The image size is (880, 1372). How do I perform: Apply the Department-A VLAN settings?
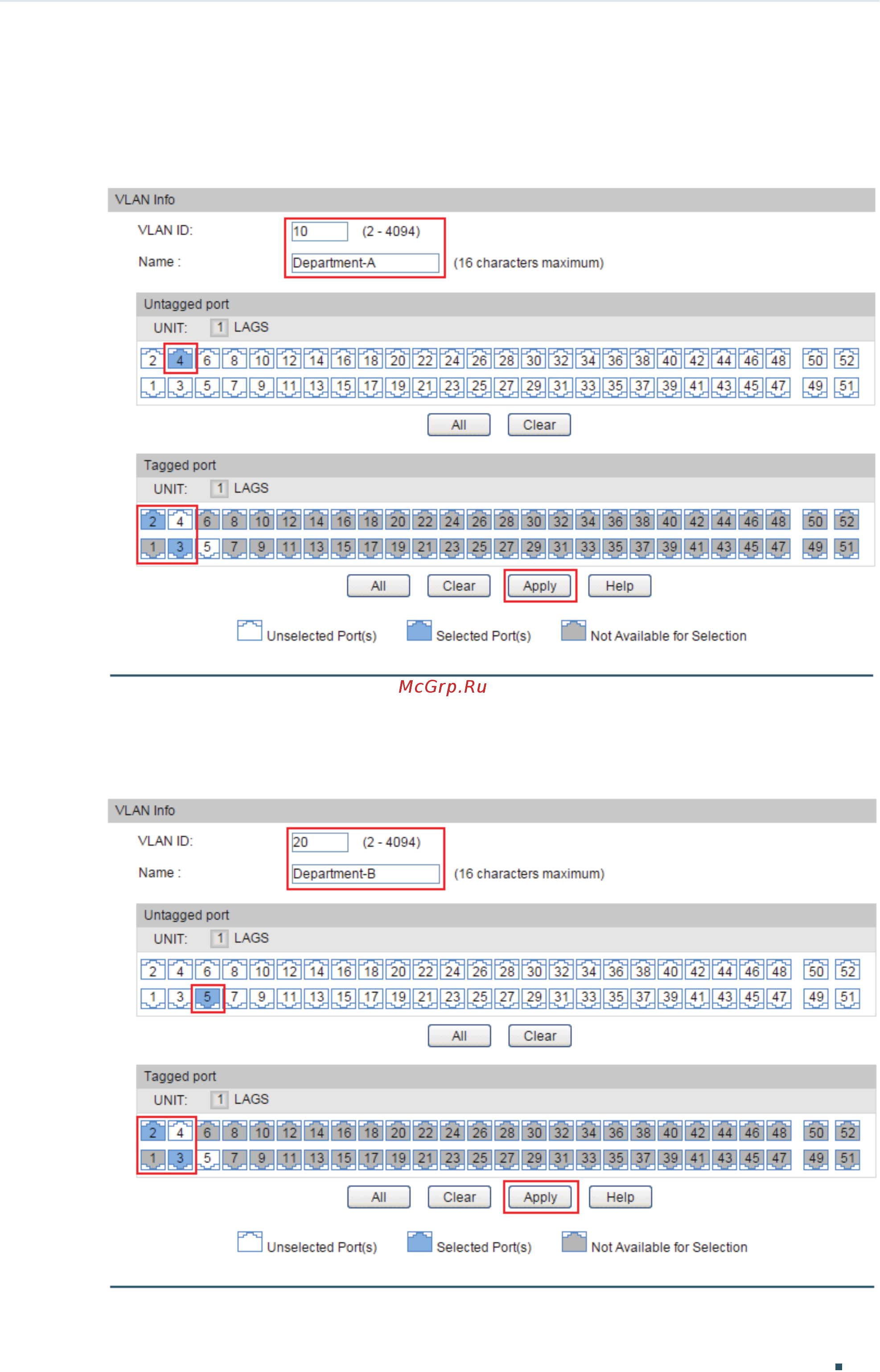click(539, 586)
